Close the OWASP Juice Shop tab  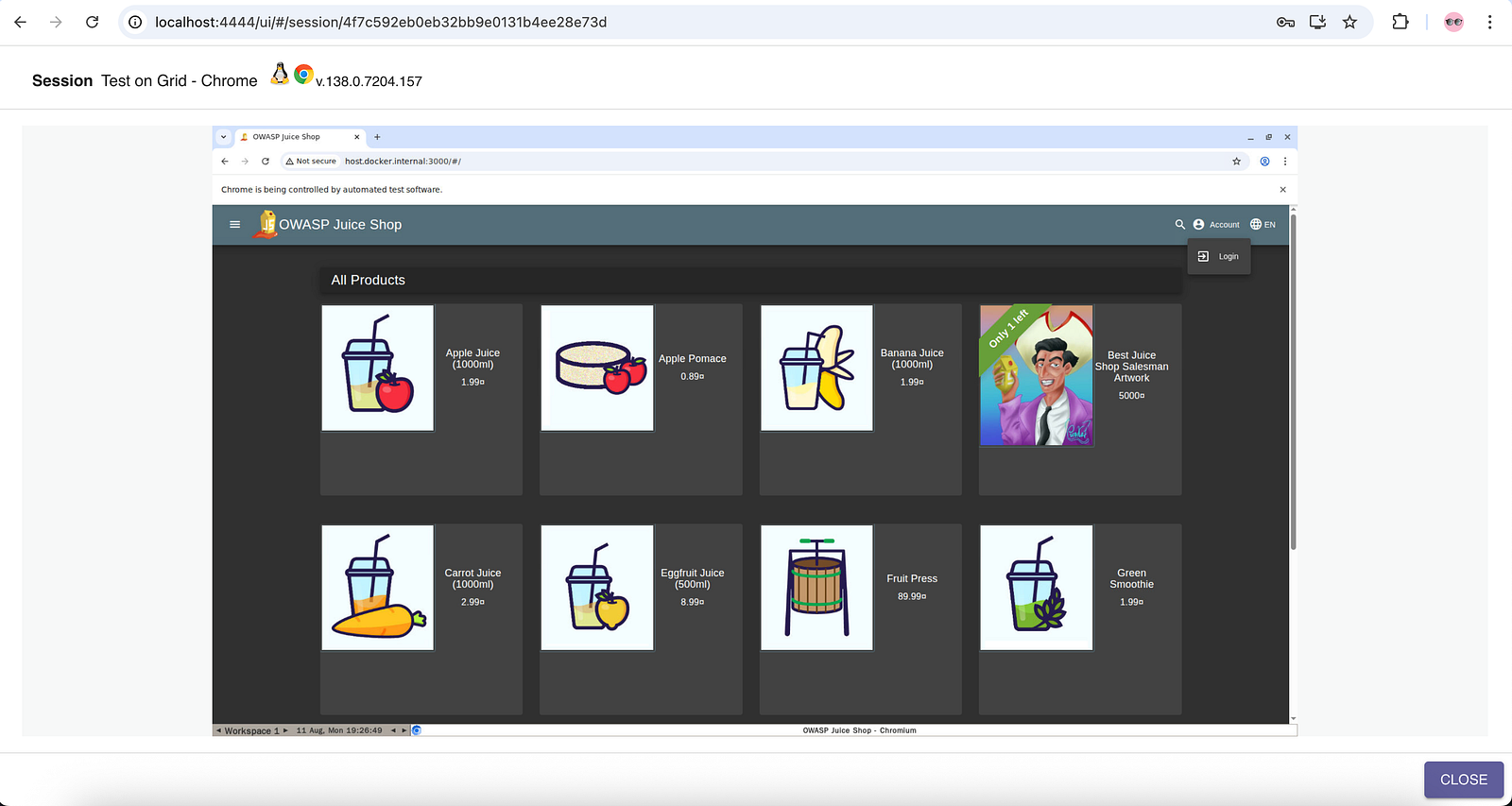tap(356, 137)
